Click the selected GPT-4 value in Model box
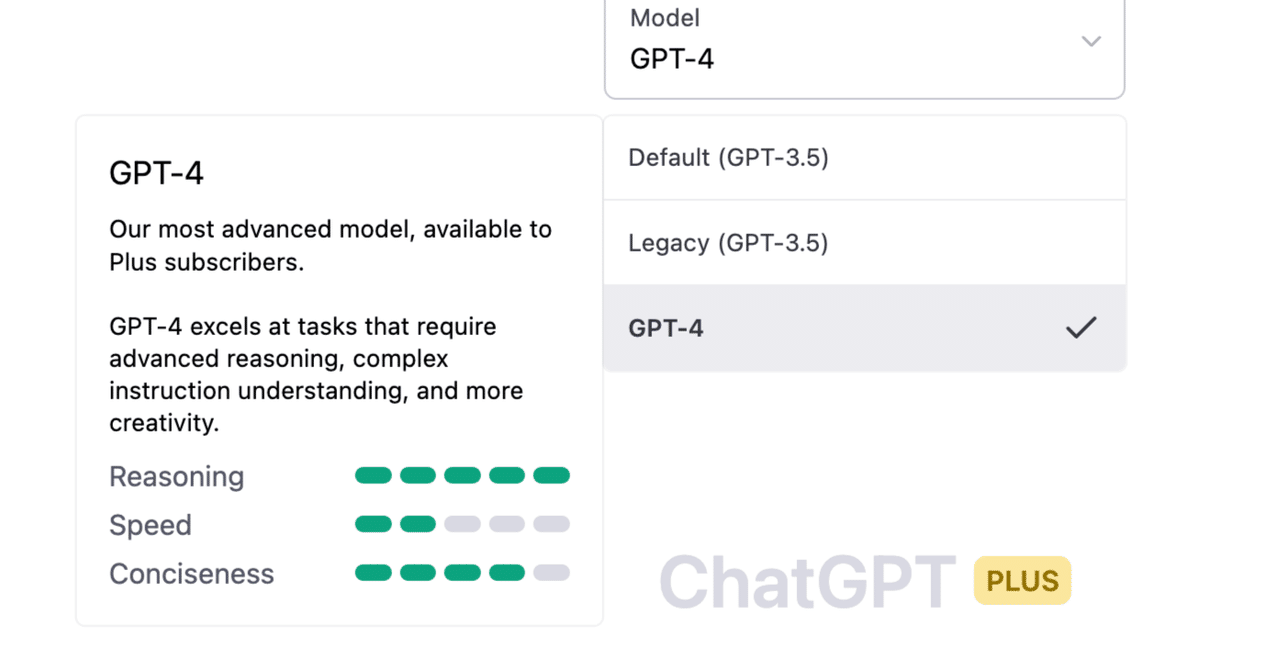The height and width of the screenshot is (670, 1280). click(x=672, y=59)
